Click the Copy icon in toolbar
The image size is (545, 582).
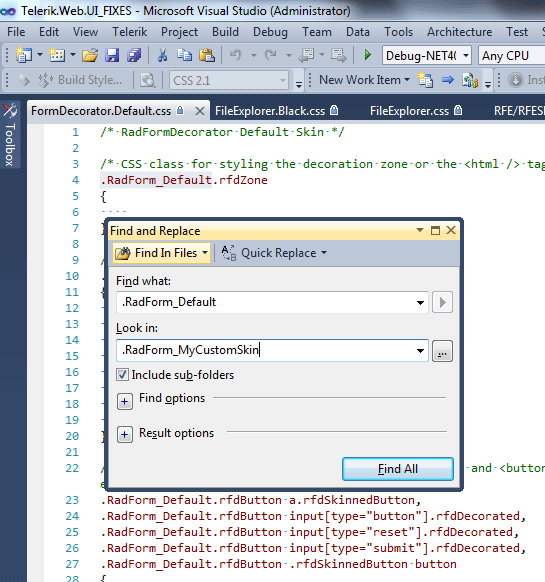click(185, 55)
